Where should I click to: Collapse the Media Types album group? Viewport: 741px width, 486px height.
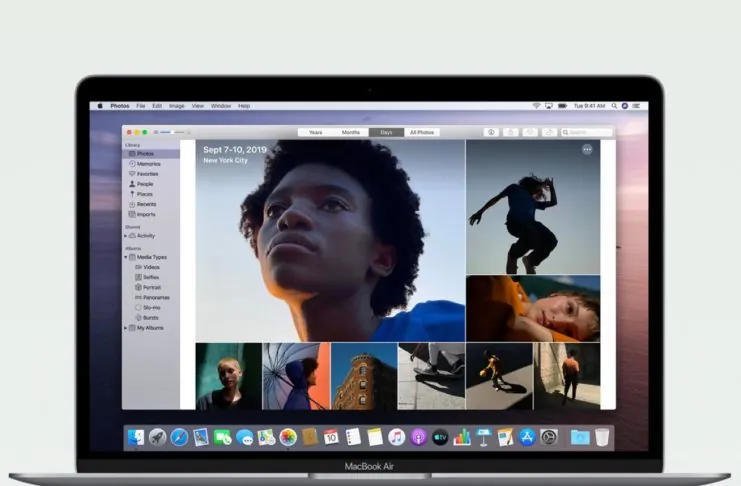[x=126, y=257]
